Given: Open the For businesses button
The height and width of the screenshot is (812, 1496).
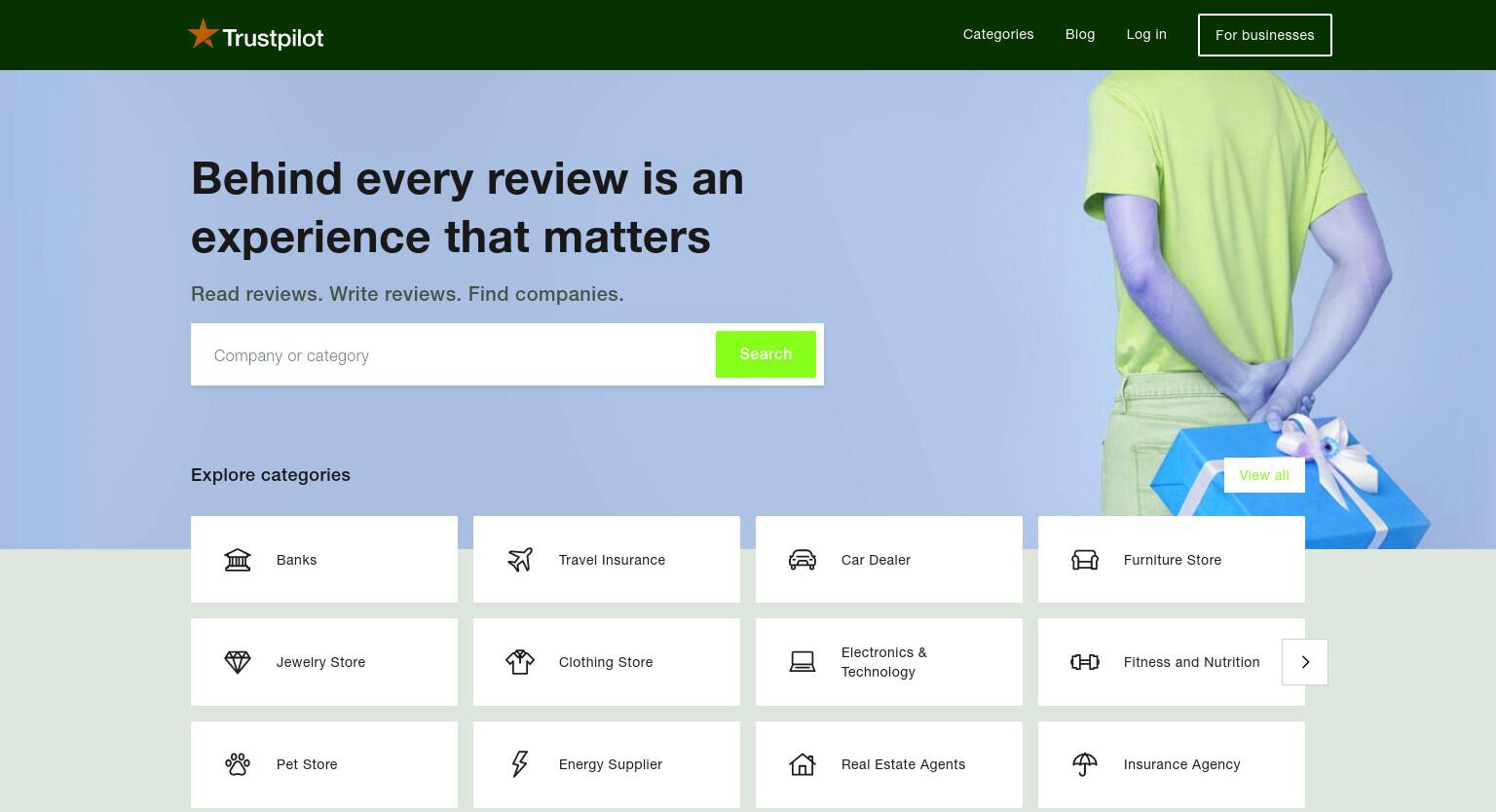Looking at the screenshot, I should pos(1265,35).
